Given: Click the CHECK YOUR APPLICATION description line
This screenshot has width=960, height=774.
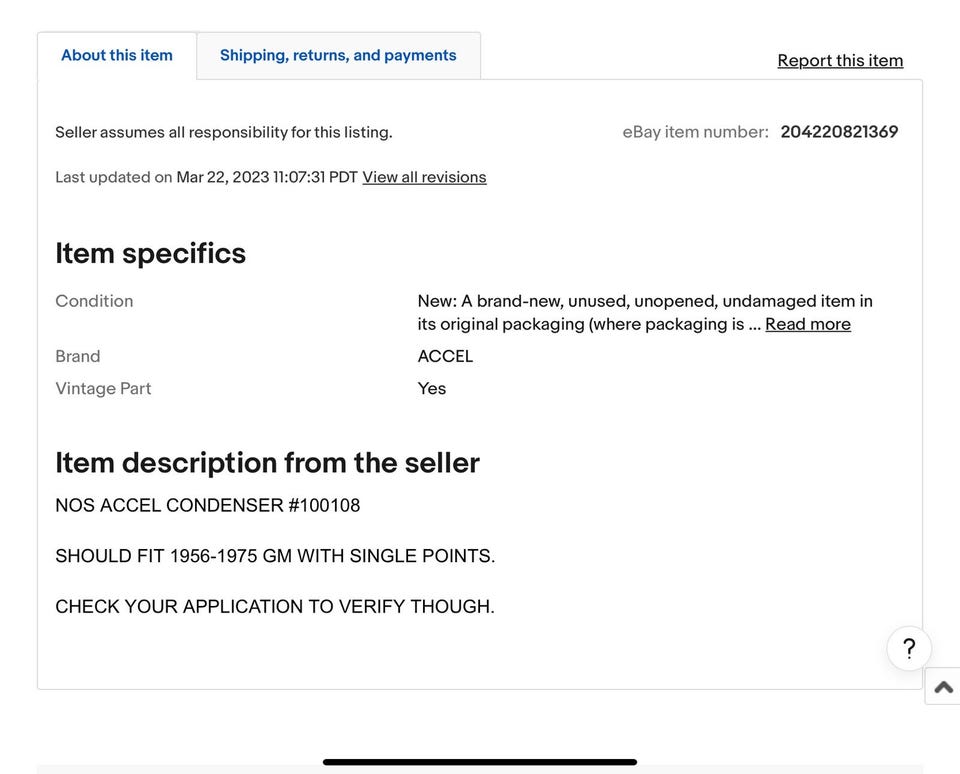Looking at the screenshot, I should tap(275, 607).
